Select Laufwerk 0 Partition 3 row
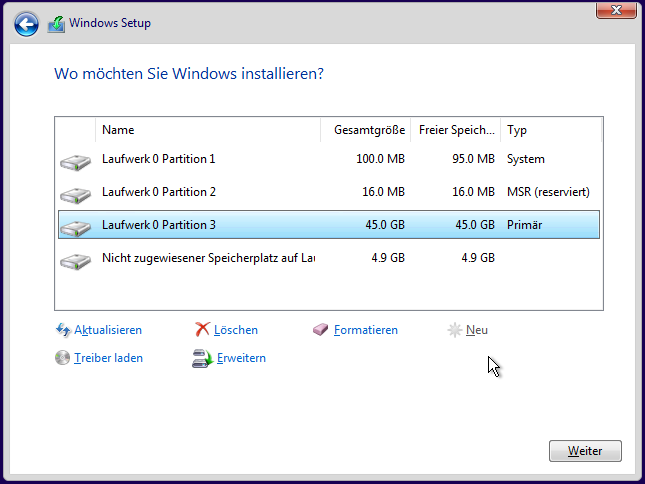645x484 pixels. (x=329, y=225)
